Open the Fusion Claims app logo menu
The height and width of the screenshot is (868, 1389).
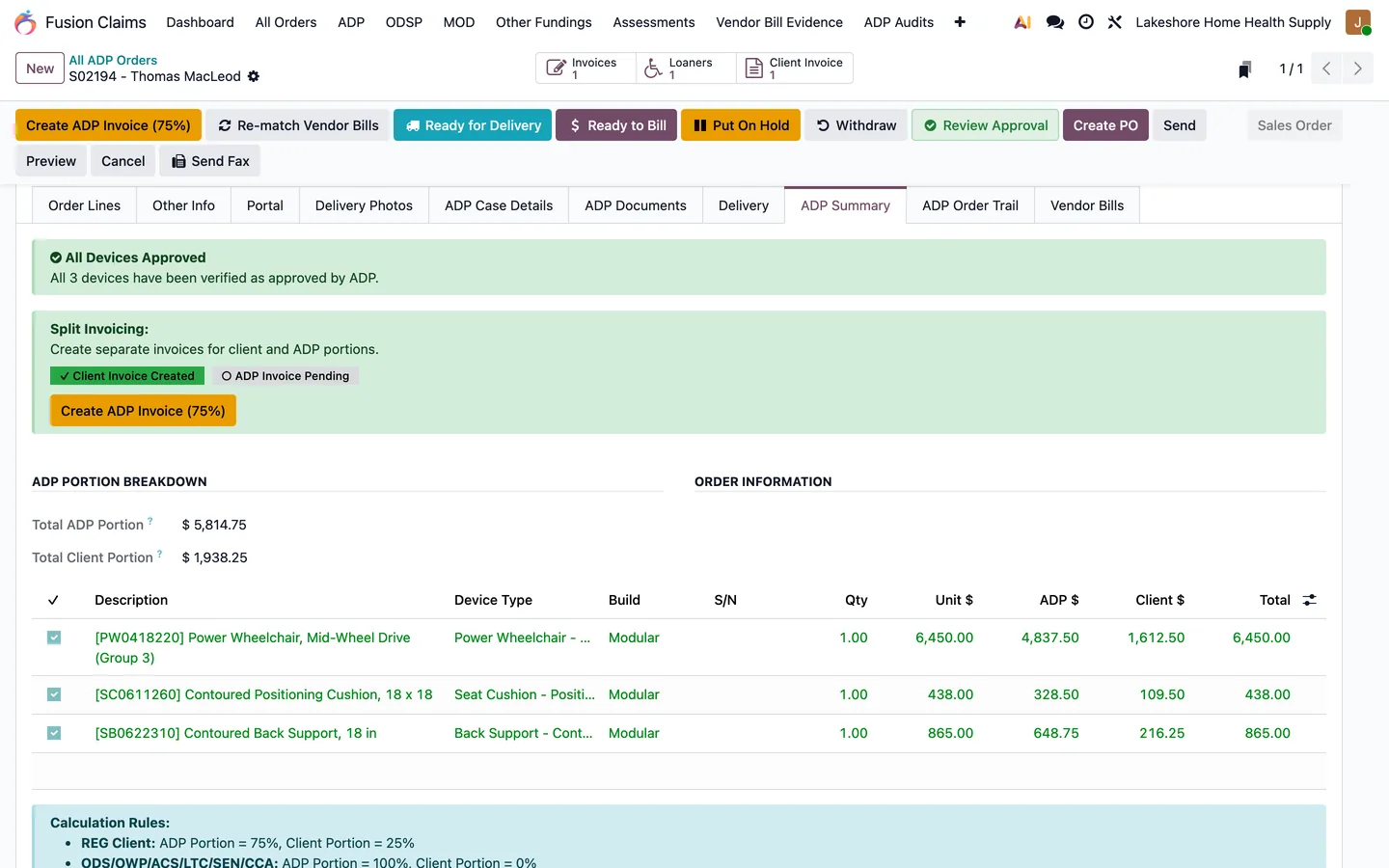point(25,22)
